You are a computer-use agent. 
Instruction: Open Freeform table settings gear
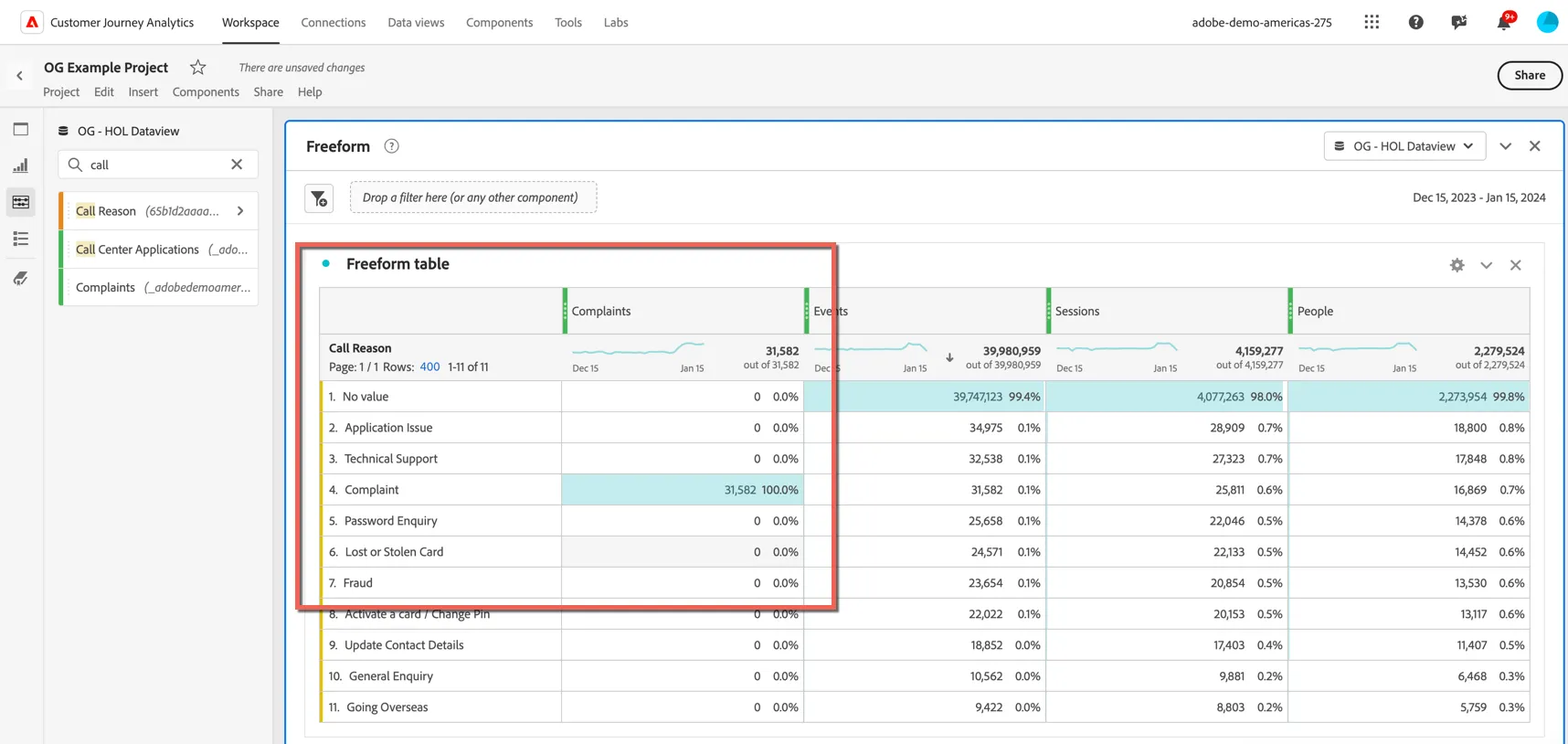coord(1457,265)
